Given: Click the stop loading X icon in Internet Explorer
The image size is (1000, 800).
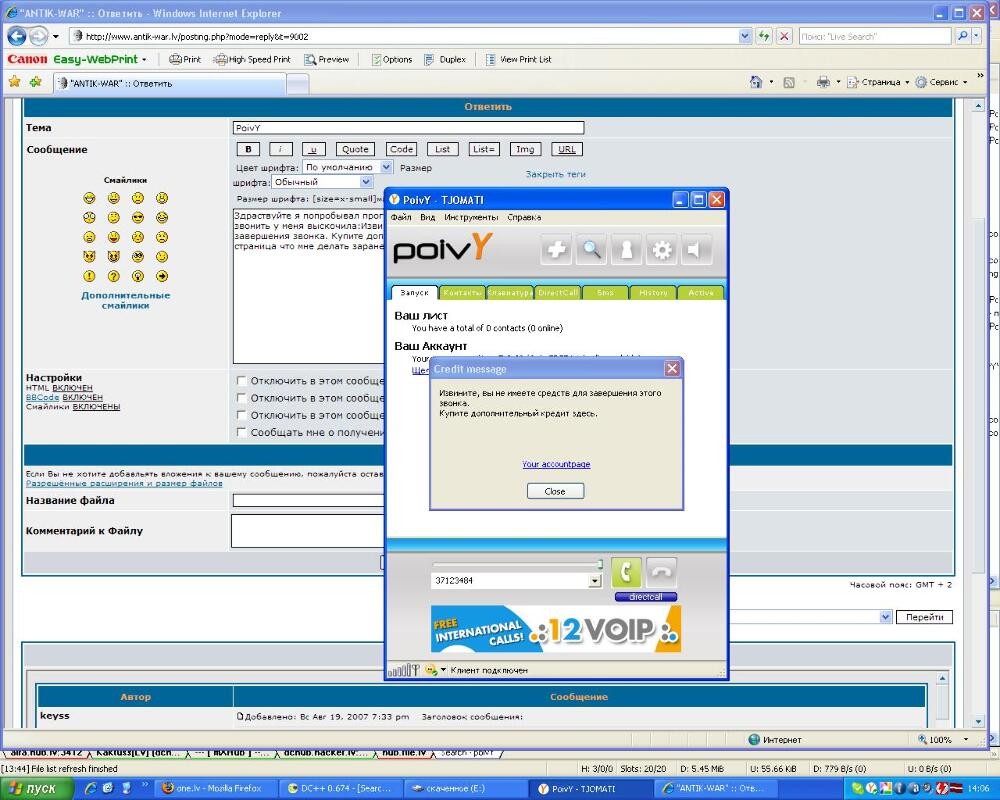Looking at the screenshot, I should click(x=784, y=36).
